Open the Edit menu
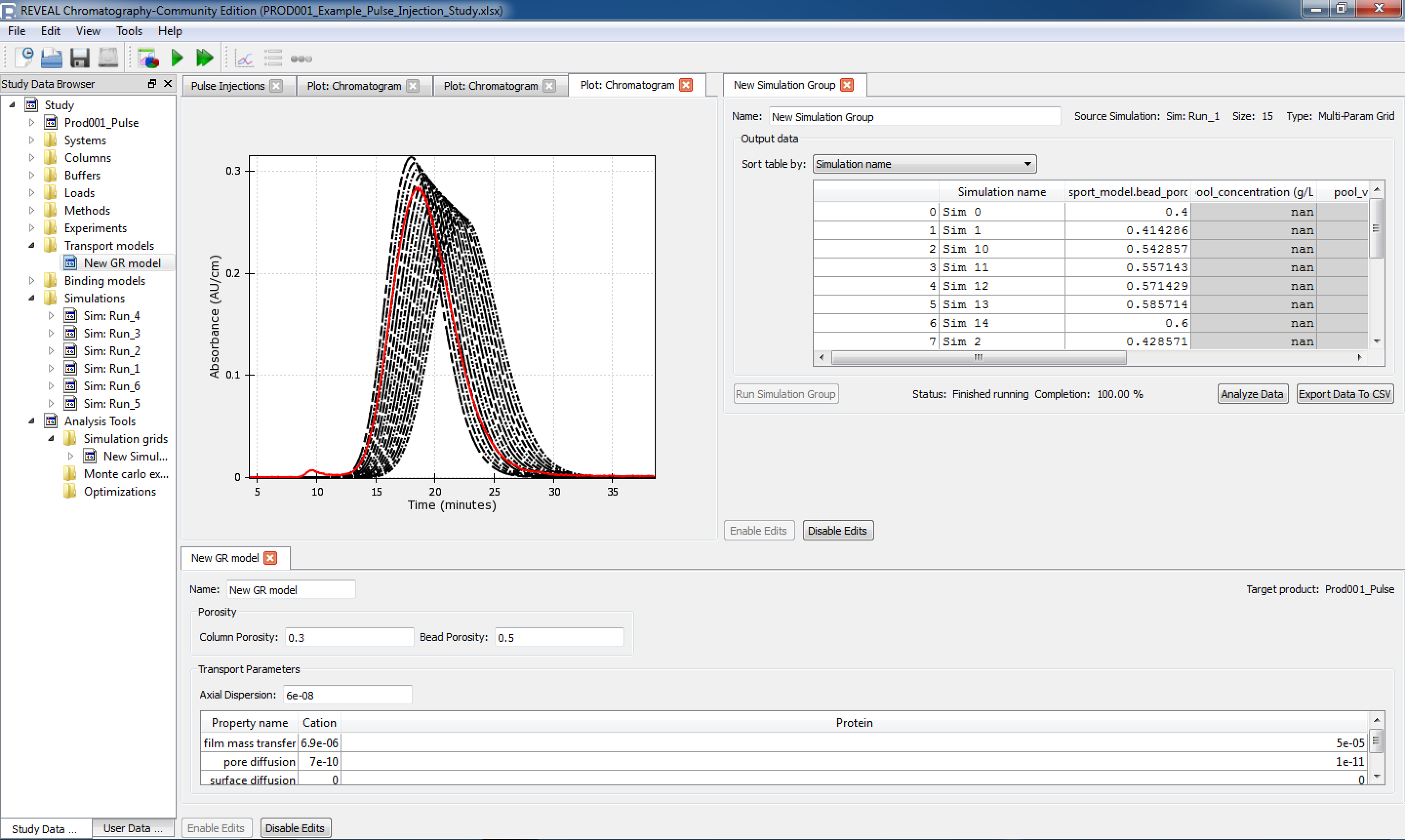This screenshot has height=840, width=1405. click(50, 31)
